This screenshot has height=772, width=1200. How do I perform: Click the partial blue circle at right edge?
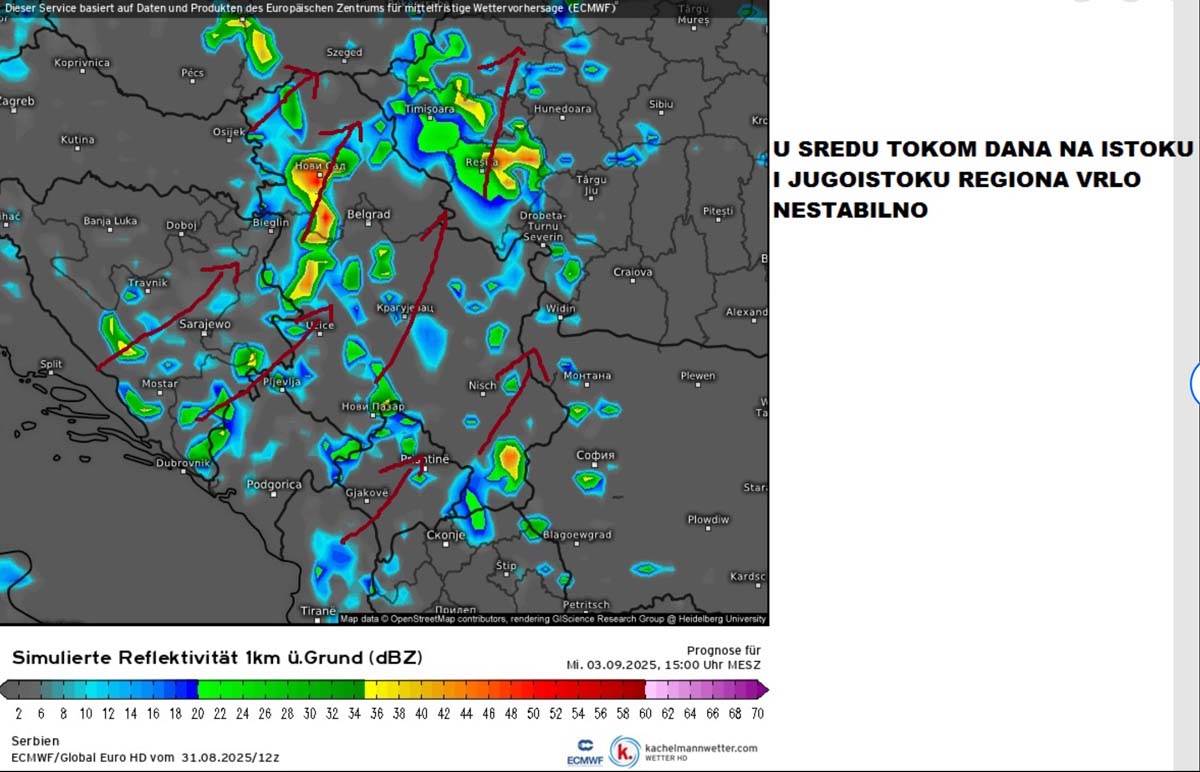[x=1195, y=383]
